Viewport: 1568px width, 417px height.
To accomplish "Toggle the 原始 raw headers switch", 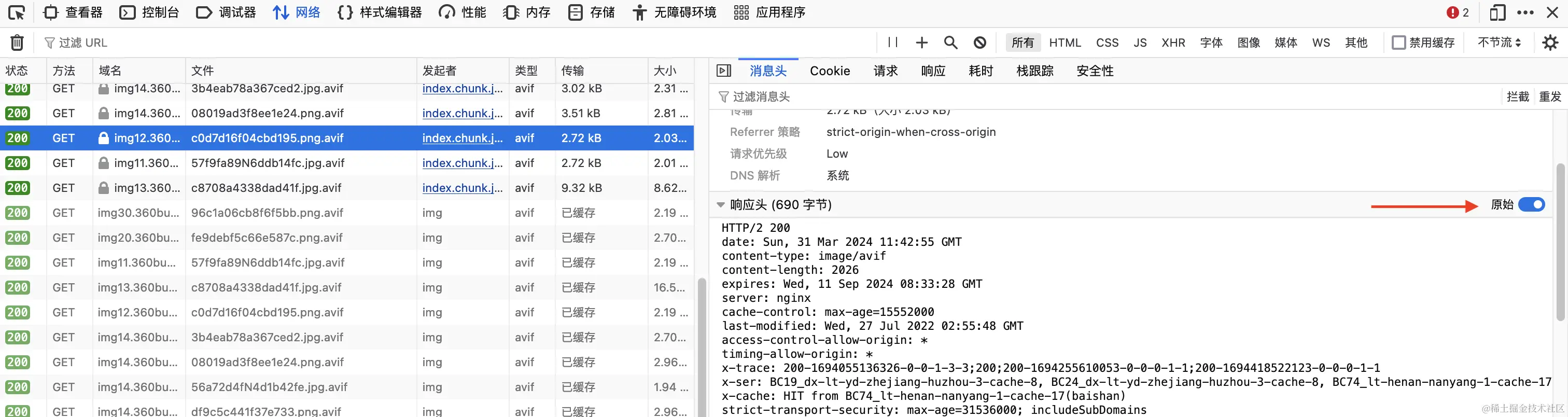I will point(1531,204).
